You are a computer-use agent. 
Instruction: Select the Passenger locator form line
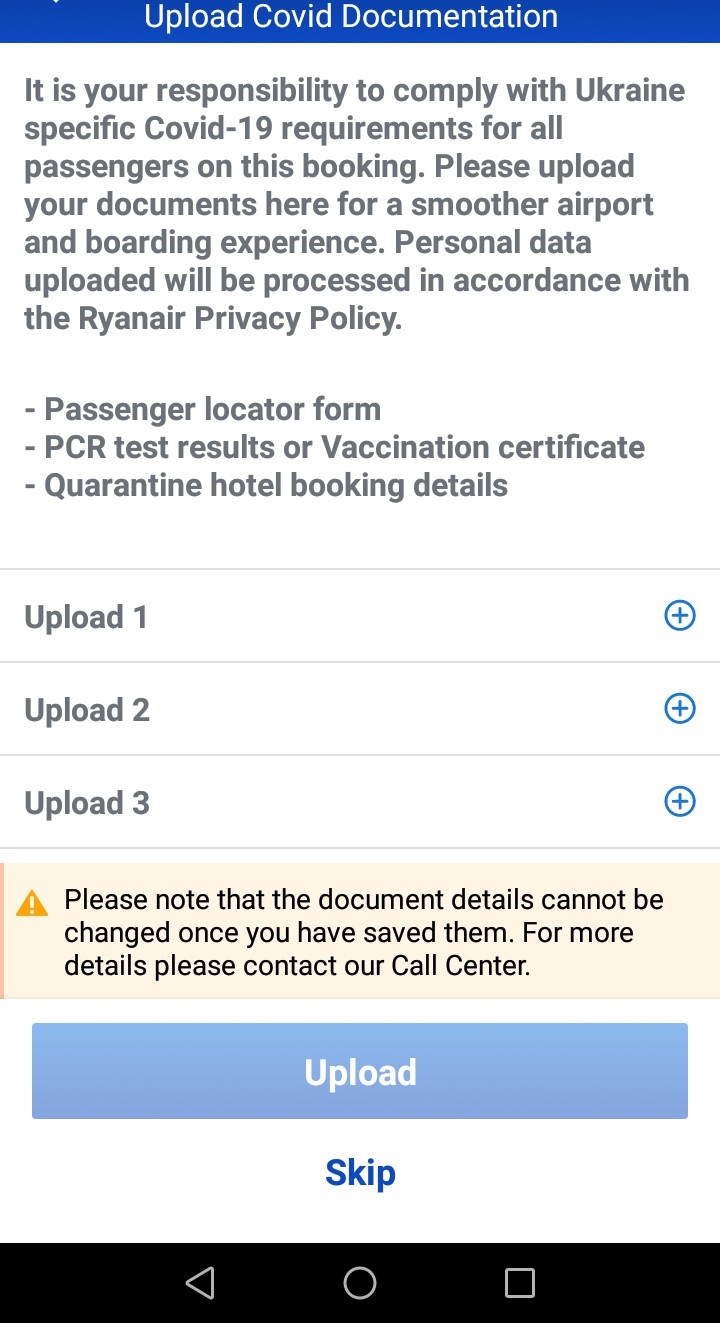click(203, 409)
